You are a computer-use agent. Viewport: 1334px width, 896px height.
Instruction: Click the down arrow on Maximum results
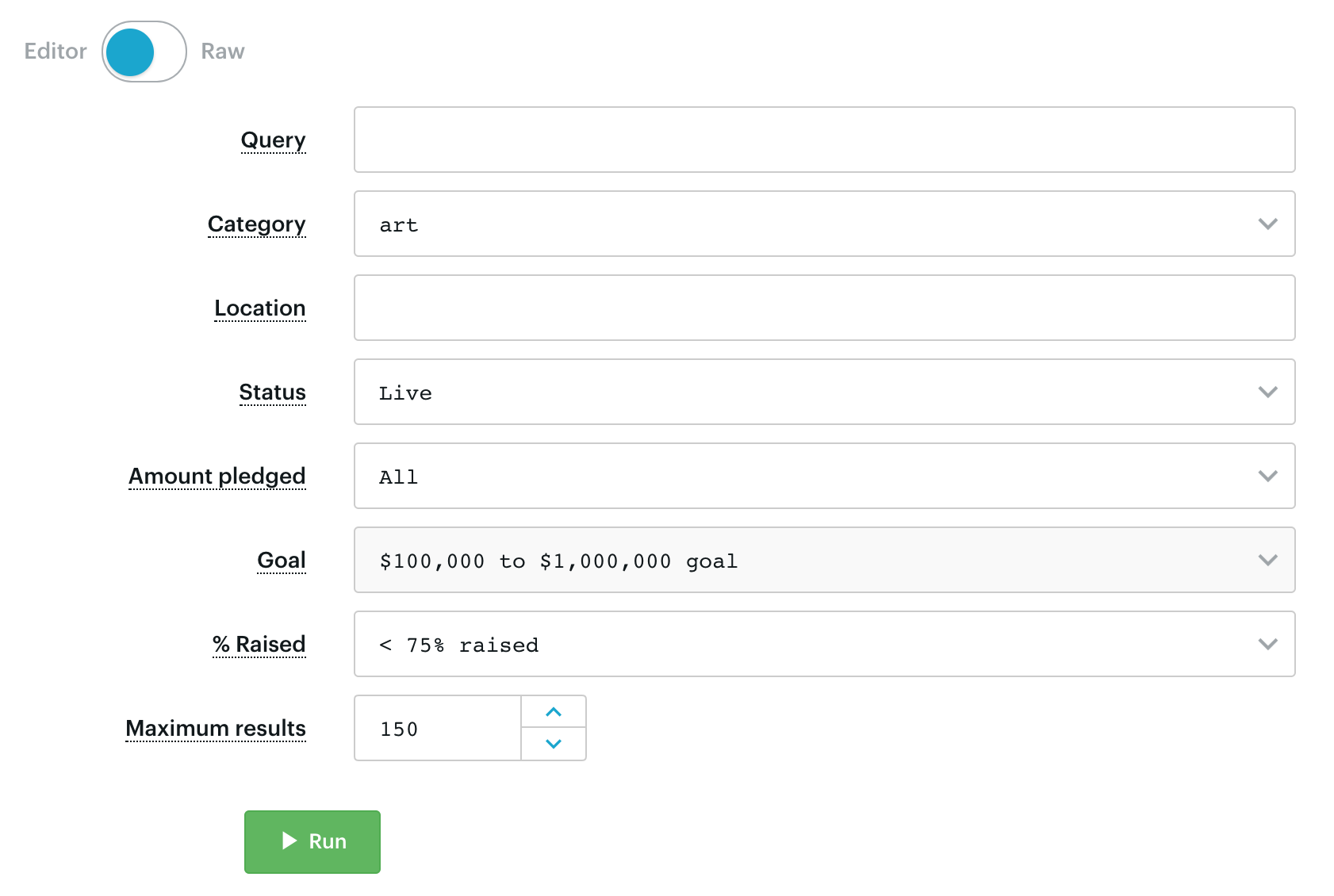(553, 744)
